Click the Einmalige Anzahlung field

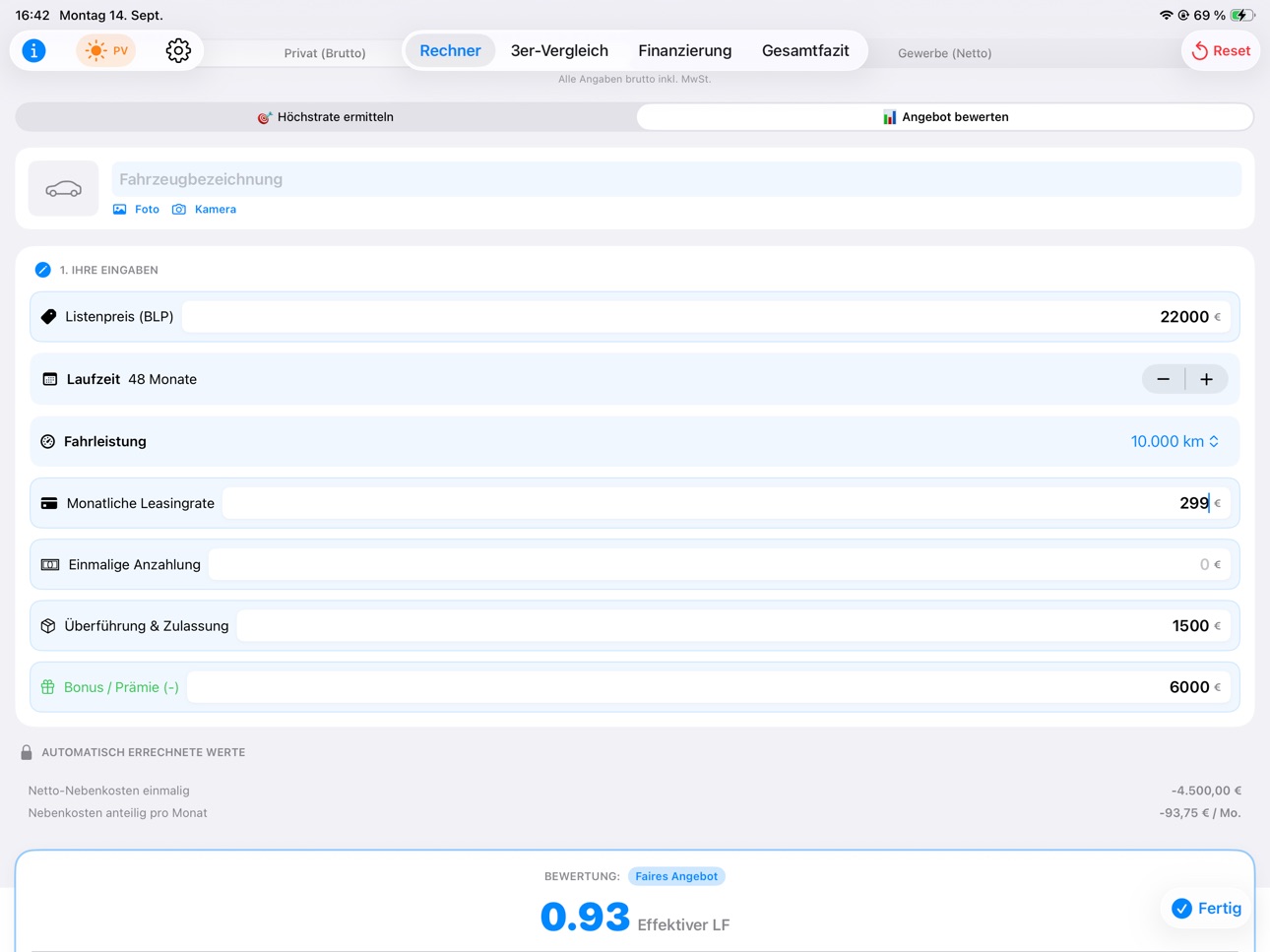719,564
